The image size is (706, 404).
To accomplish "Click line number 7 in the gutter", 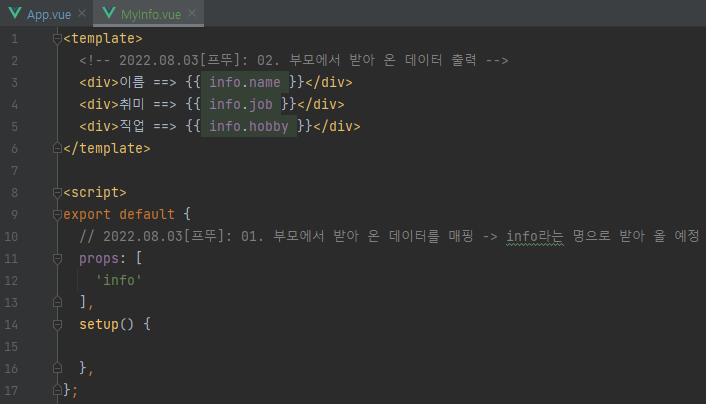I will tap(15, 171).
